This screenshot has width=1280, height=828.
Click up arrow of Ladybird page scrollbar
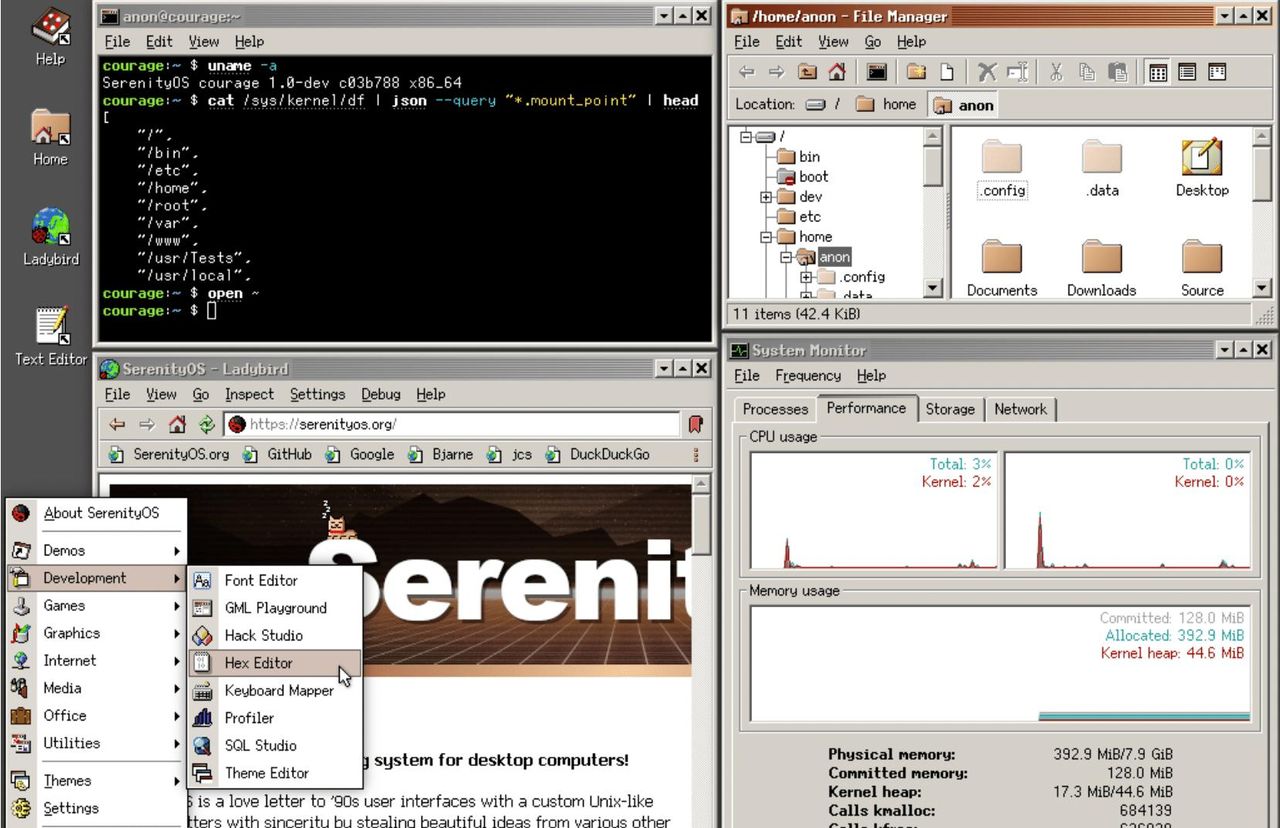tap(702, 484)
